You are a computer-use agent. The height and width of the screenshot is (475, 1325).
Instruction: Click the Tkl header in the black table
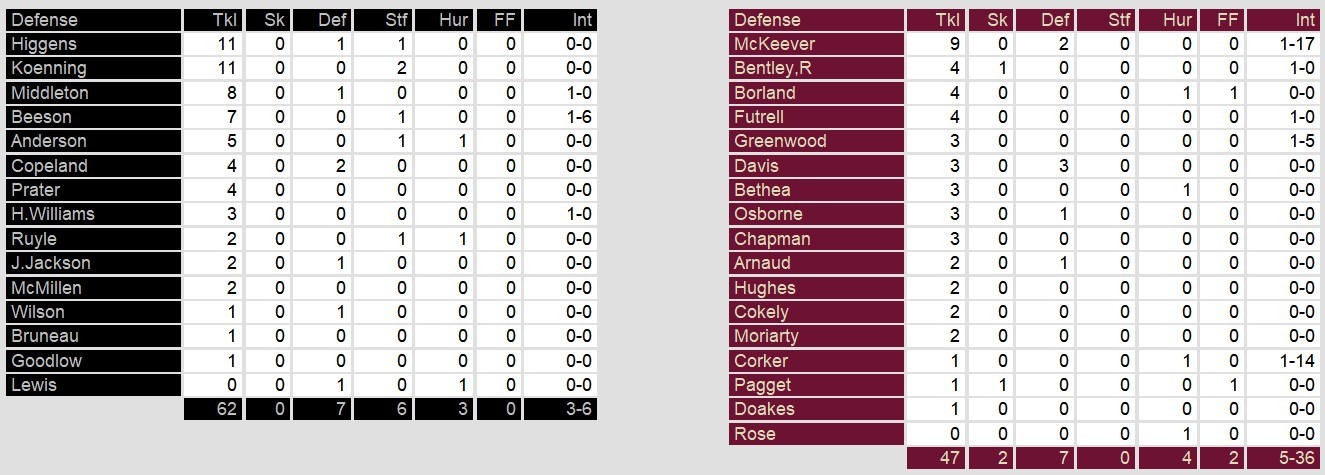(x=212, y=20)
